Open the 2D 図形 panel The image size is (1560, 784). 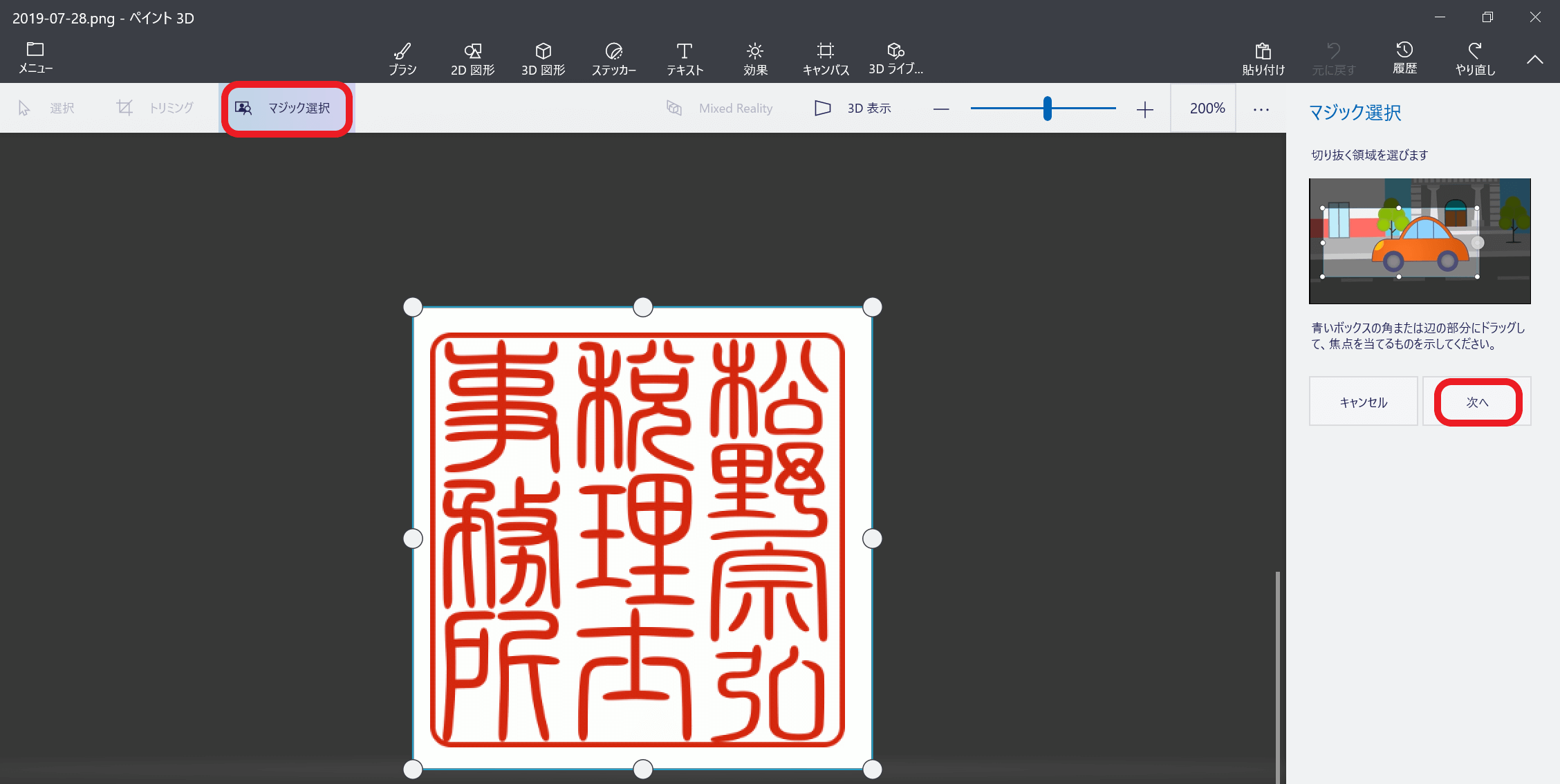[x=471, y=55]
